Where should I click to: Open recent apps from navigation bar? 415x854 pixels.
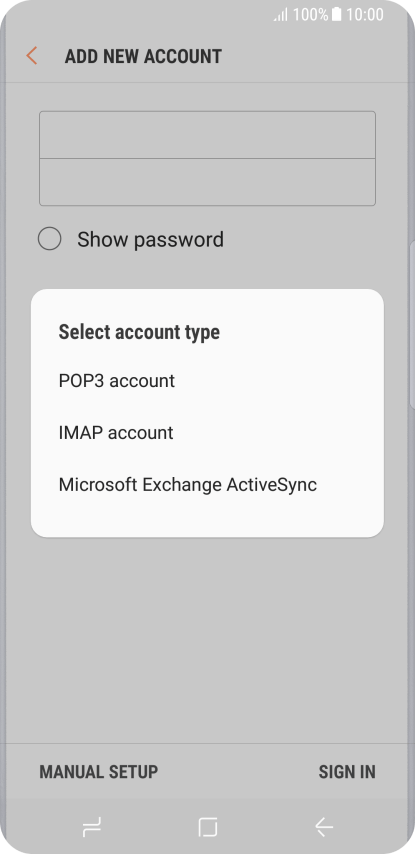click(91, 828)
